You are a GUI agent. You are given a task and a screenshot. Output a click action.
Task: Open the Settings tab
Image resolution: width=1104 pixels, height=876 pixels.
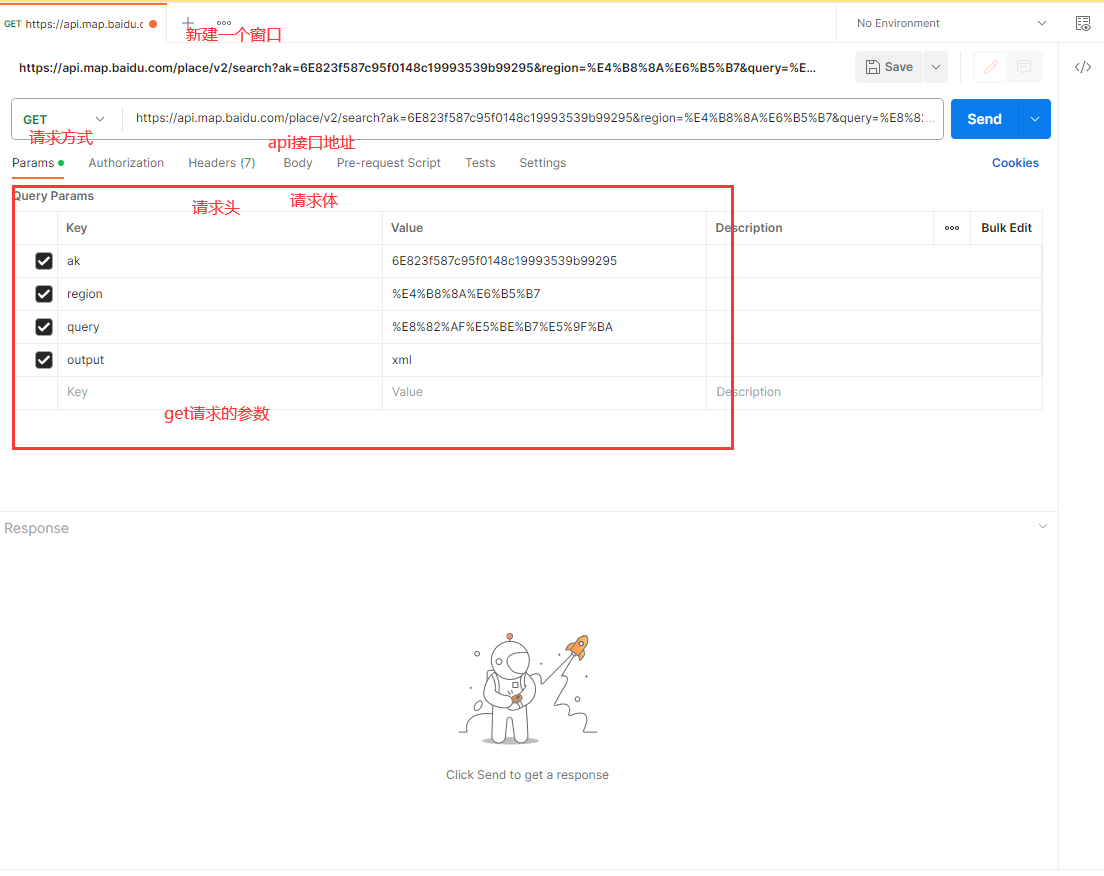pyautogui.click(x=543, y=163)
